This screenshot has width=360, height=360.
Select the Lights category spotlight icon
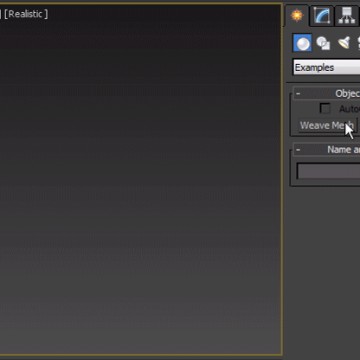click(343, 43)
